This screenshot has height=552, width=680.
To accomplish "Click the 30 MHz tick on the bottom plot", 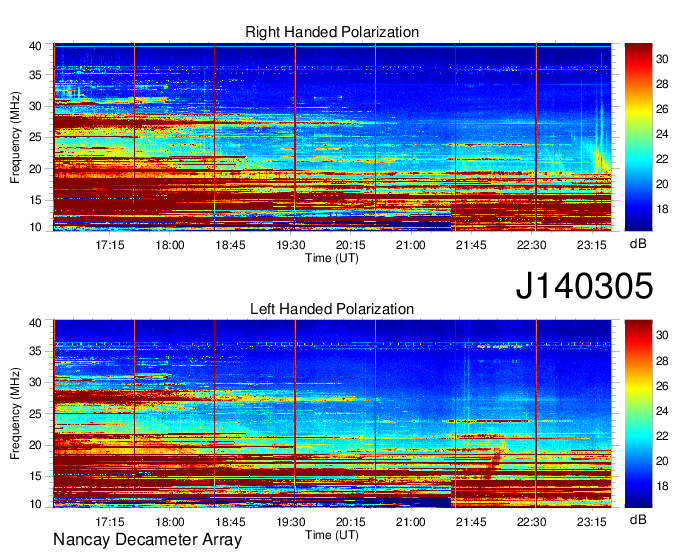I will 35,382.
